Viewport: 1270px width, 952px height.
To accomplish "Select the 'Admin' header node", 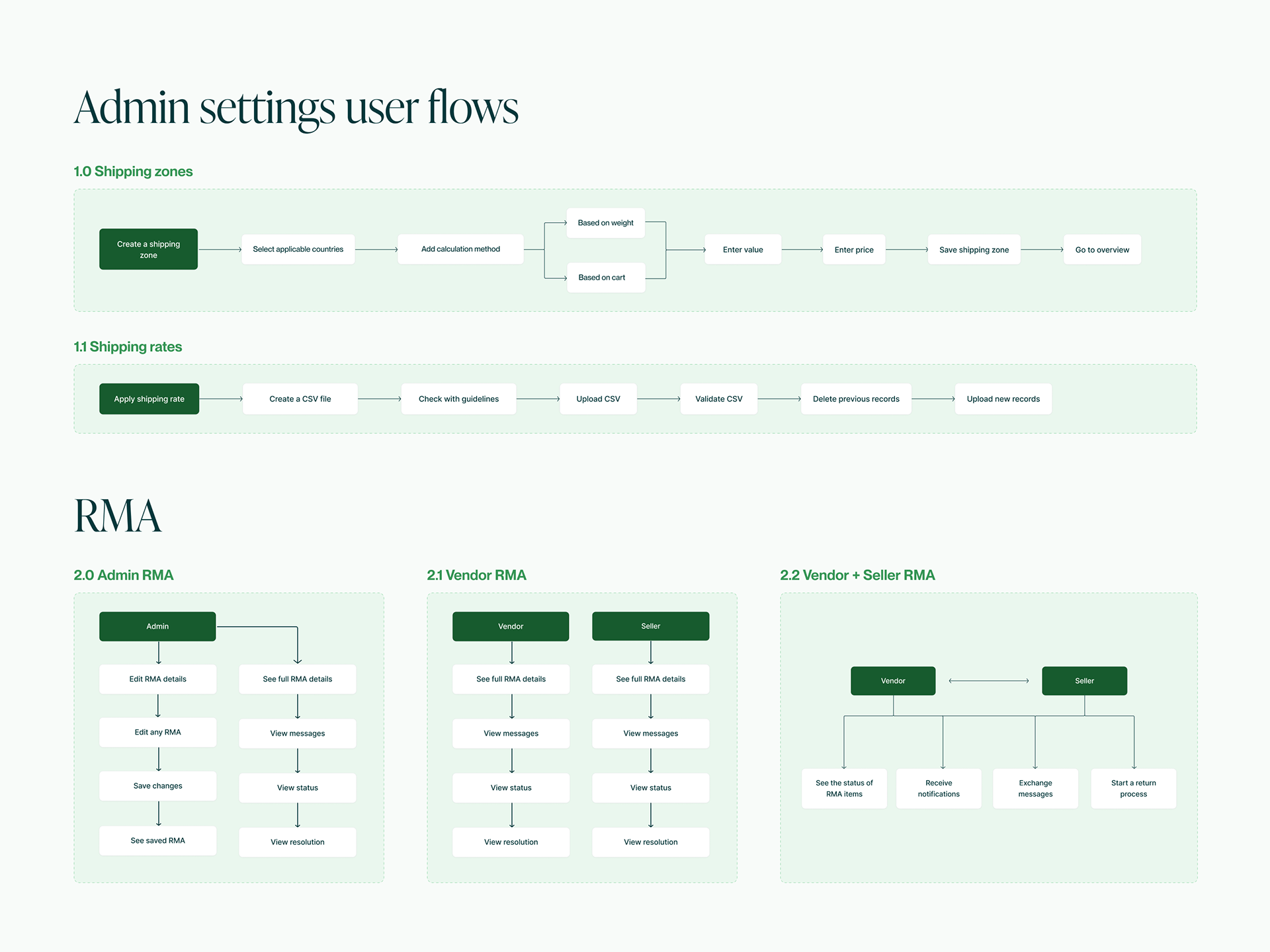I will (157, 626).
